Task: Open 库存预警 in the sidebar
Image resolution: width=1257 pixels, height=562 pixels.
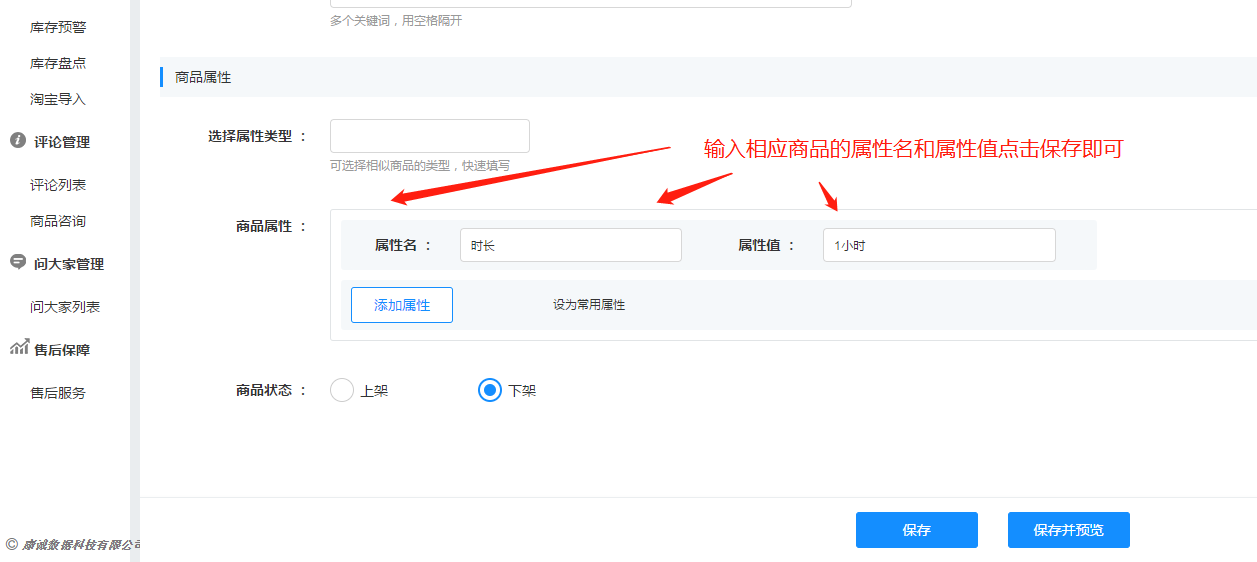Action: coord(58,27)
